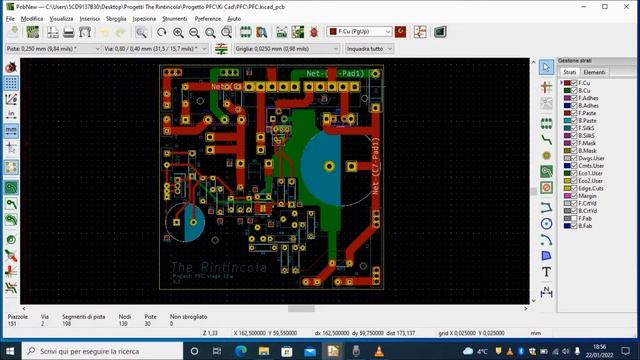The image size is (640, 360).
Task: Open the Modifica menu
Action: click(32, 19)
